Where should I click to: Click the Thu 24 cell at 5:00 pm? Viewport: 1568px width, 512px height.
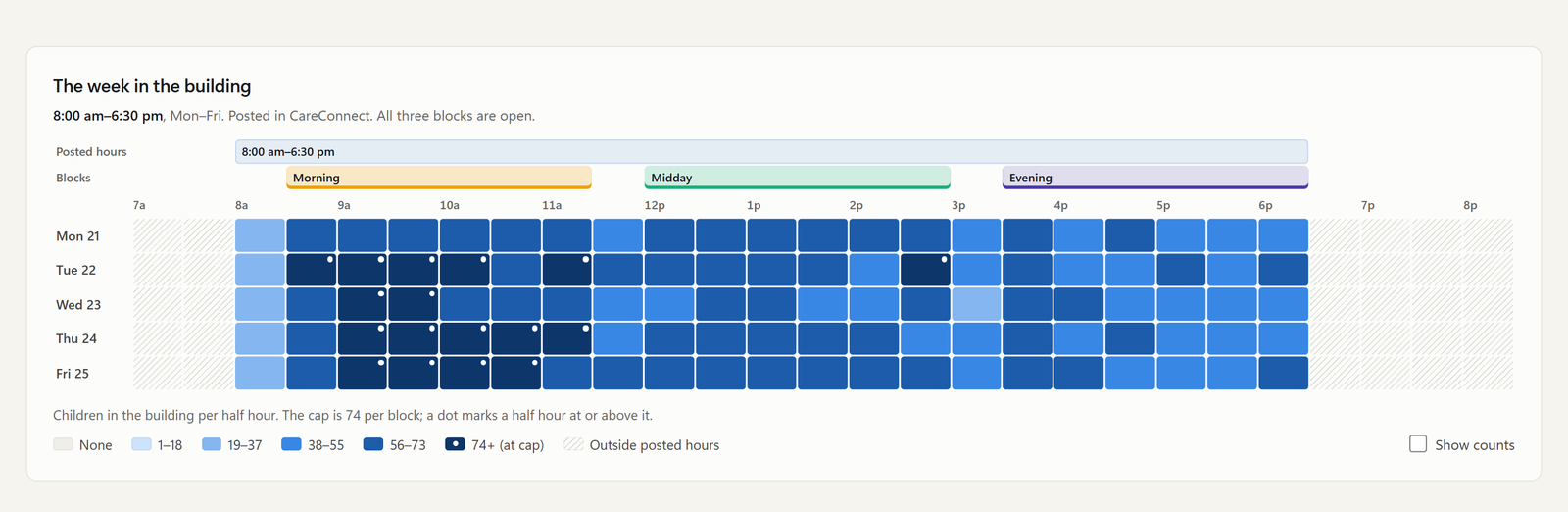[x=1181, y=338]
